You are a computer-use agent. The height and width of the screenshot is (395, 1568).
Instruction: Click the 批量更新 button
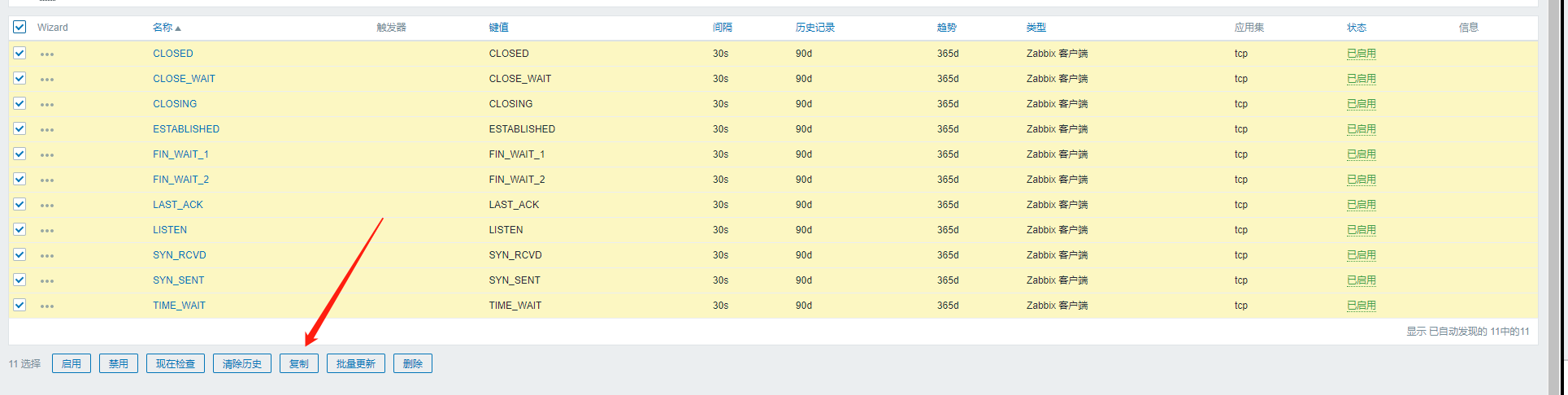point(356,363)
